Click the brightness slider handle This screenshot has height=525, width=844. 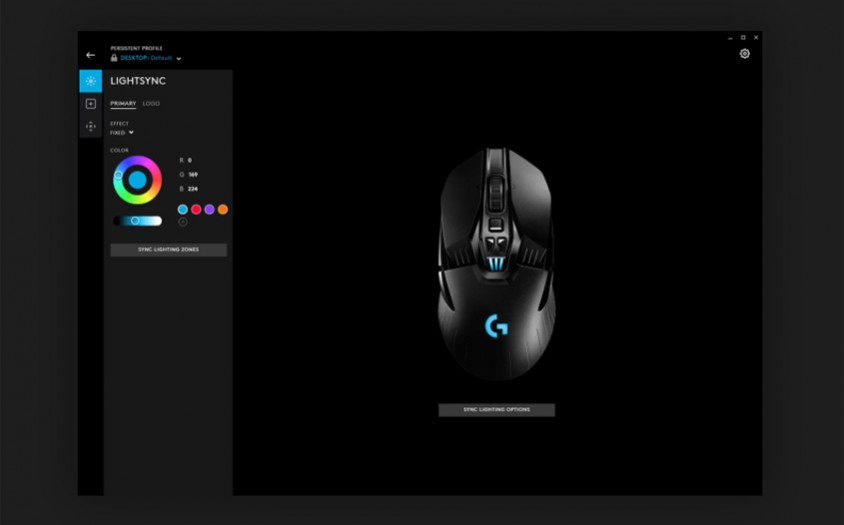[135, 221]
